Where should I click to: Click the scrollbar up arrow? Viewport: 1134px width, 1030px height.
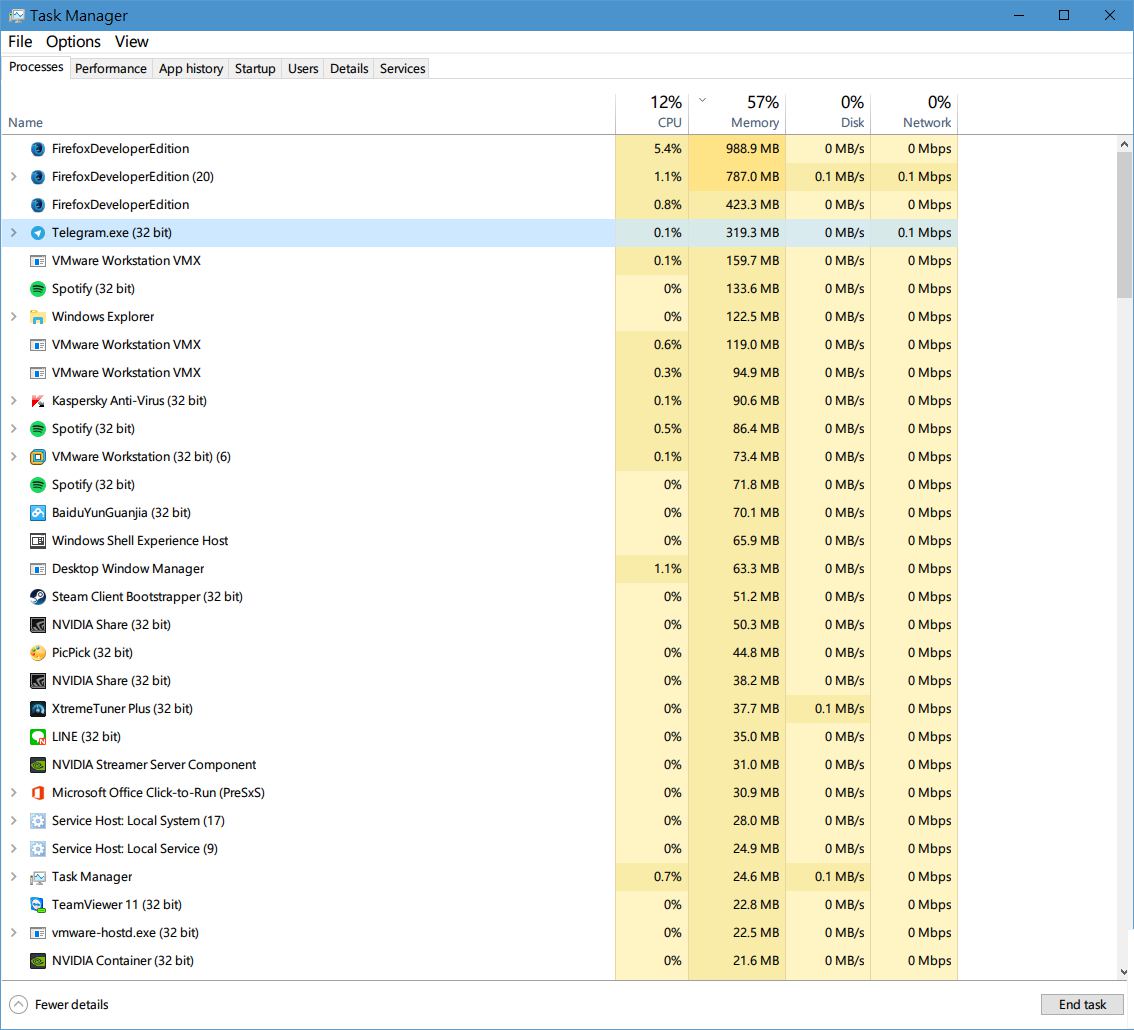[x=1124, y=144]
